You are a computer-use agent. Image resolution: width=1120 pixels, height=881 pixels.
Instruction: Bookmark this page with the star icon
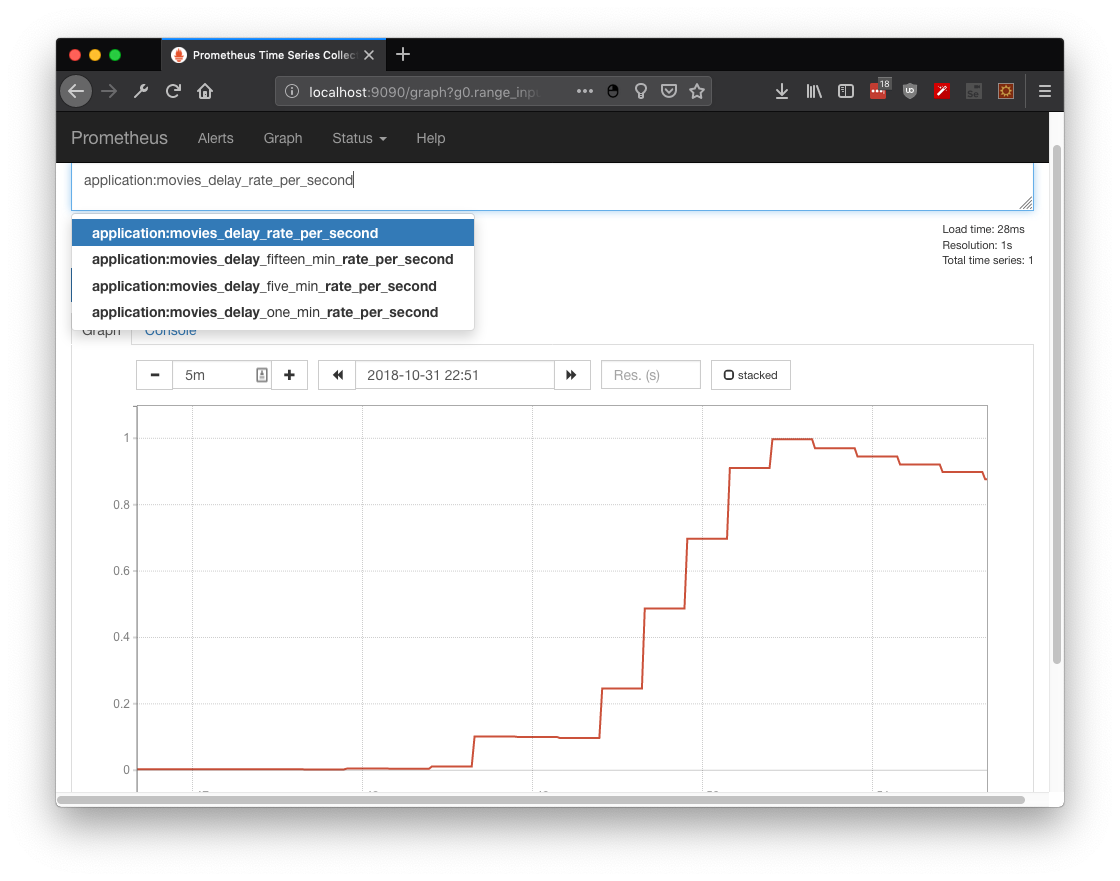697,91
